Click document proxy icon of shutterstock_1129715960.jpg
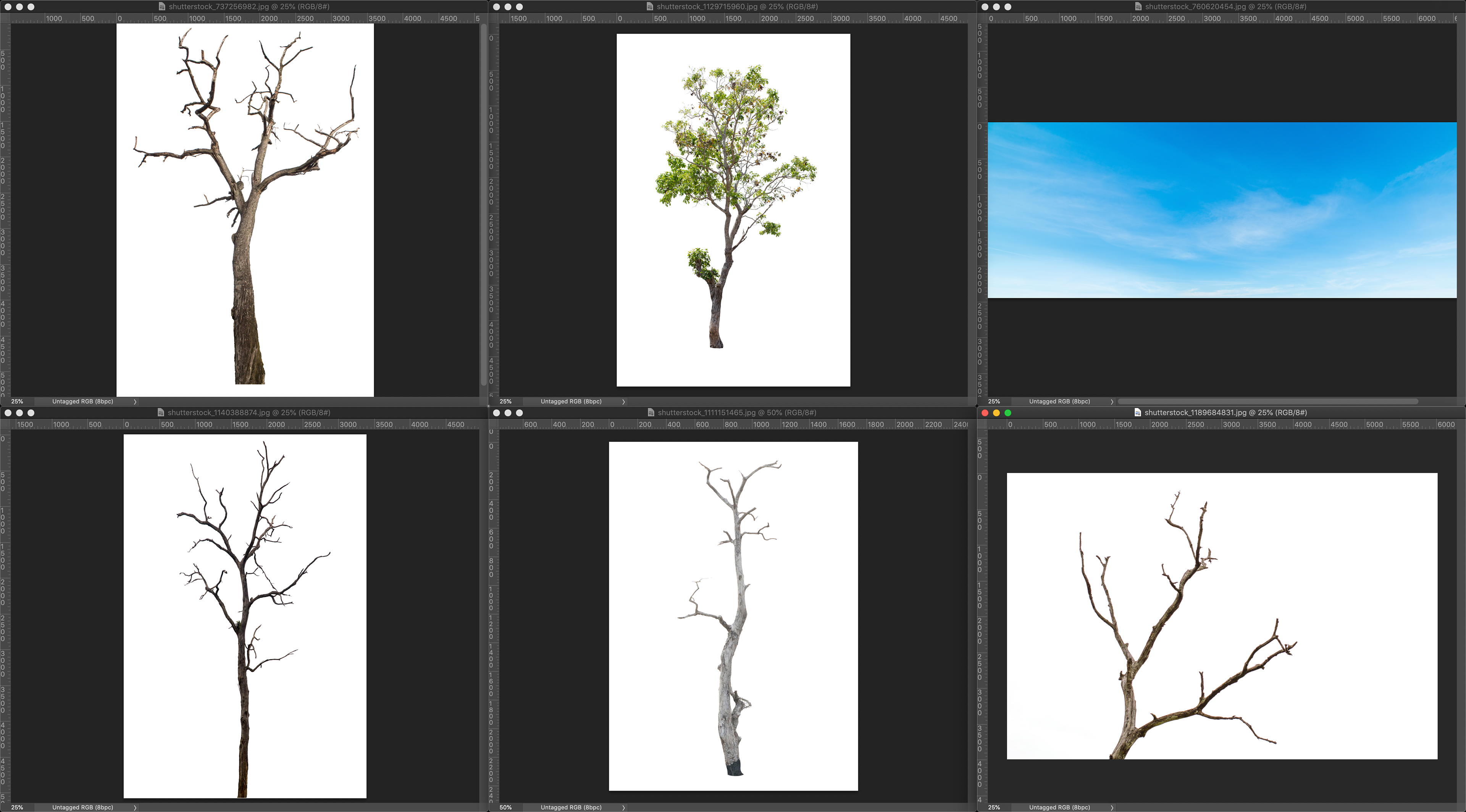The height and width of the screenshot is (812, 1466). tap(650, 7)
